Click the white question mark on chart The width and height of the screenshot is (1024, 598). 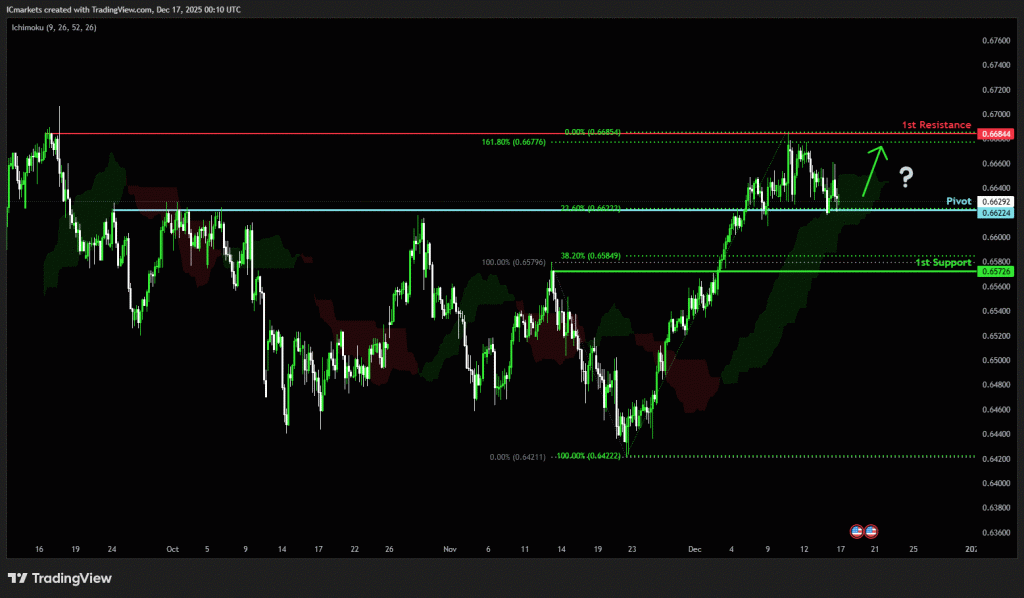coord(906,178)
